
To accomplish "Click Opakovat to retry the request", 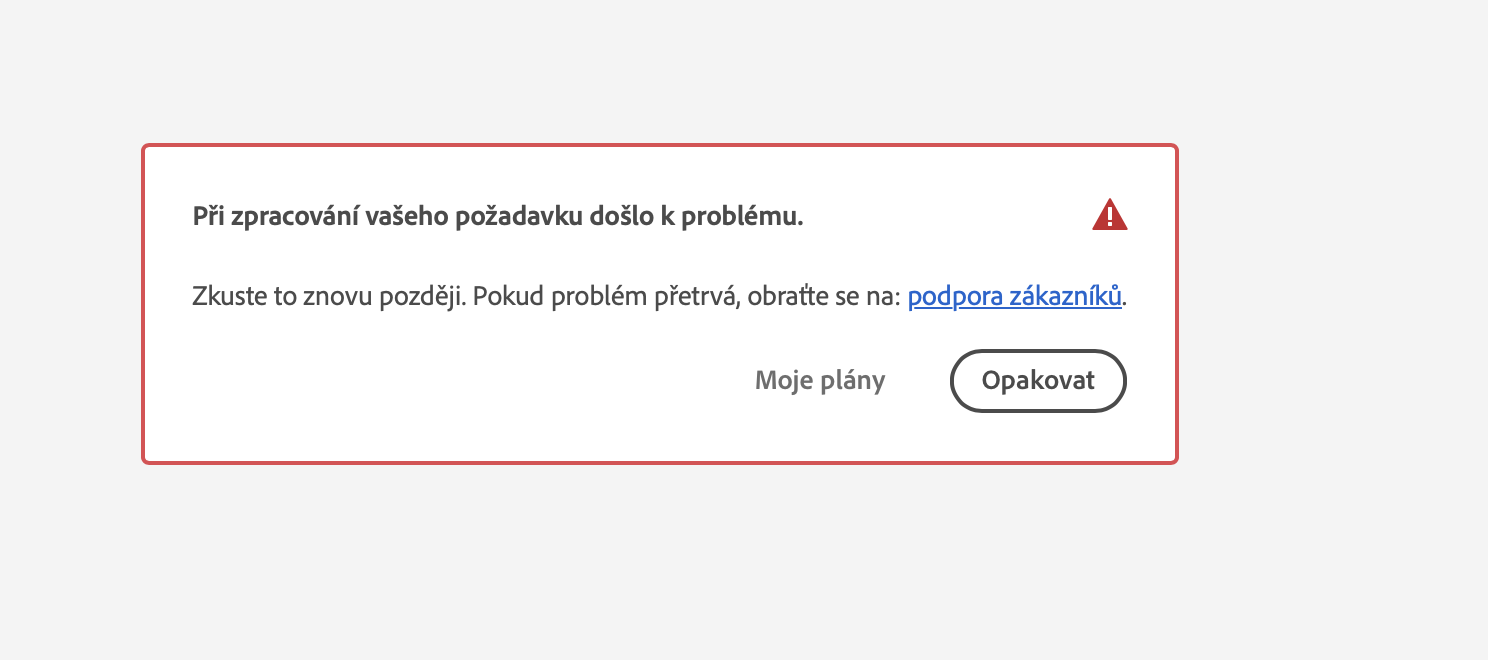I will pos(1038,381).
